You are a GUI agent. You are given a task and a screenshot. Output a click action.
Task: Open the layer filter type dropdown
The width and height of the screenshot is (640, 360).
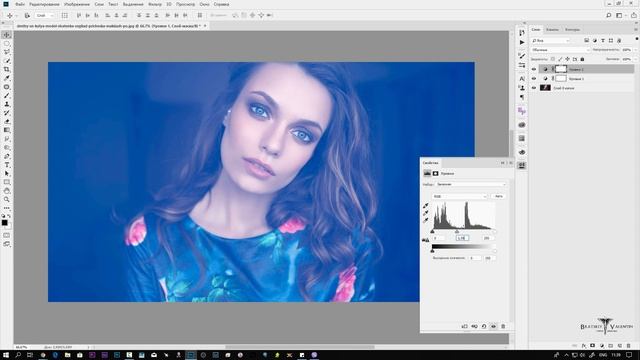pos(550,40)
